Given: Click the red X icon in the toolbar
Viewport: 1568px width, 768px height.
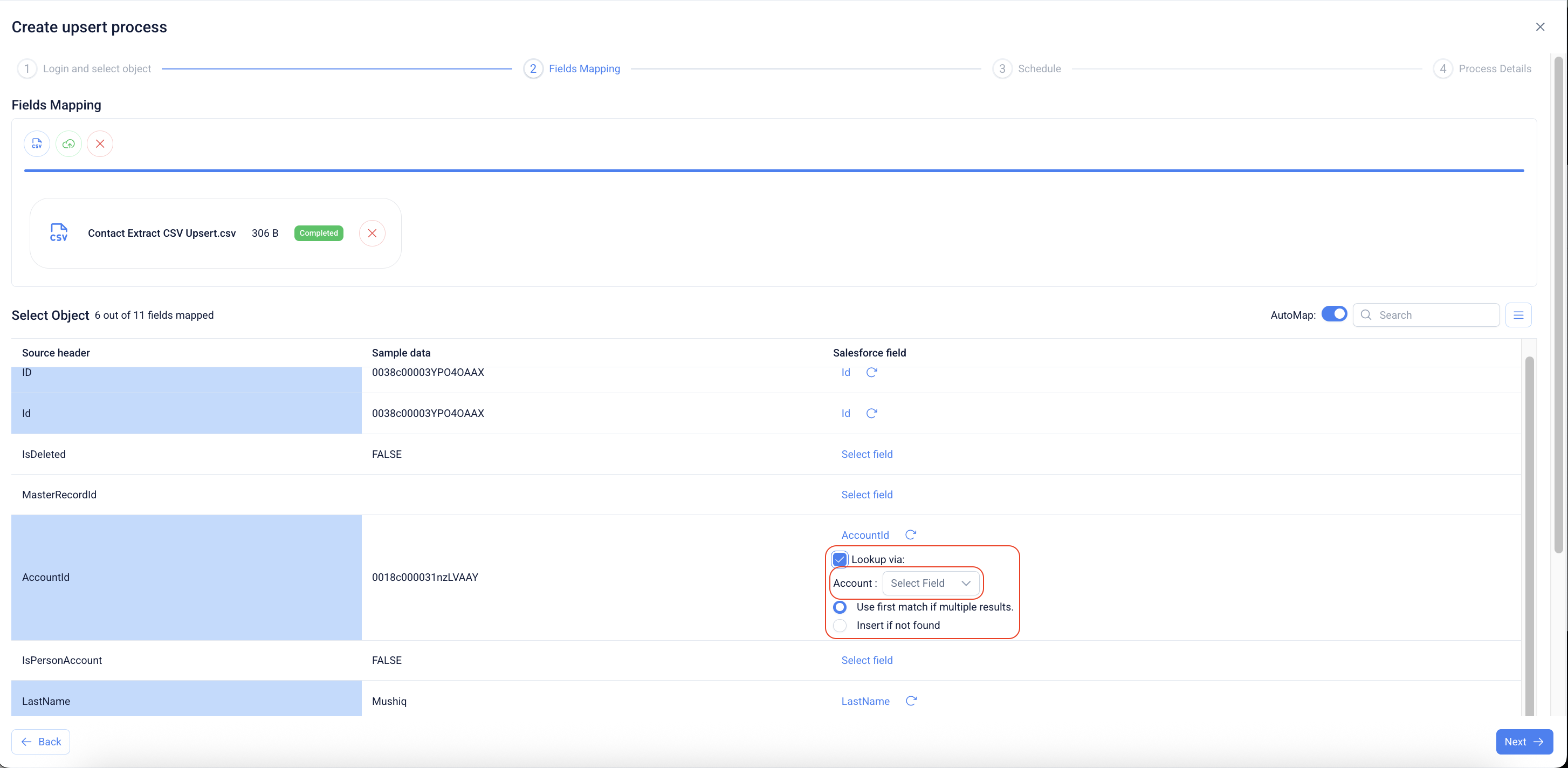Looking at the screenshot, I should click(100, 144).
